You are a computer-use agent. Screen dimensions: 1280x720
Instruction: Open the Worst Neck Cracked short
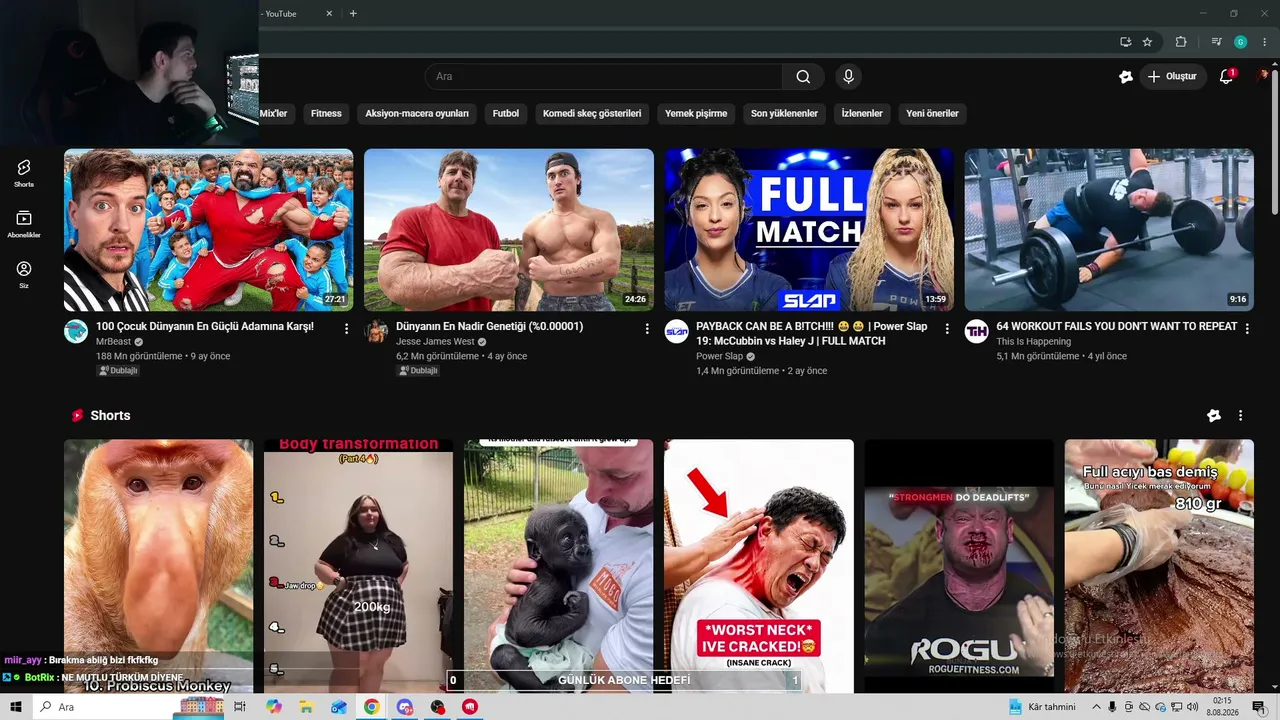tap(759, 566)
